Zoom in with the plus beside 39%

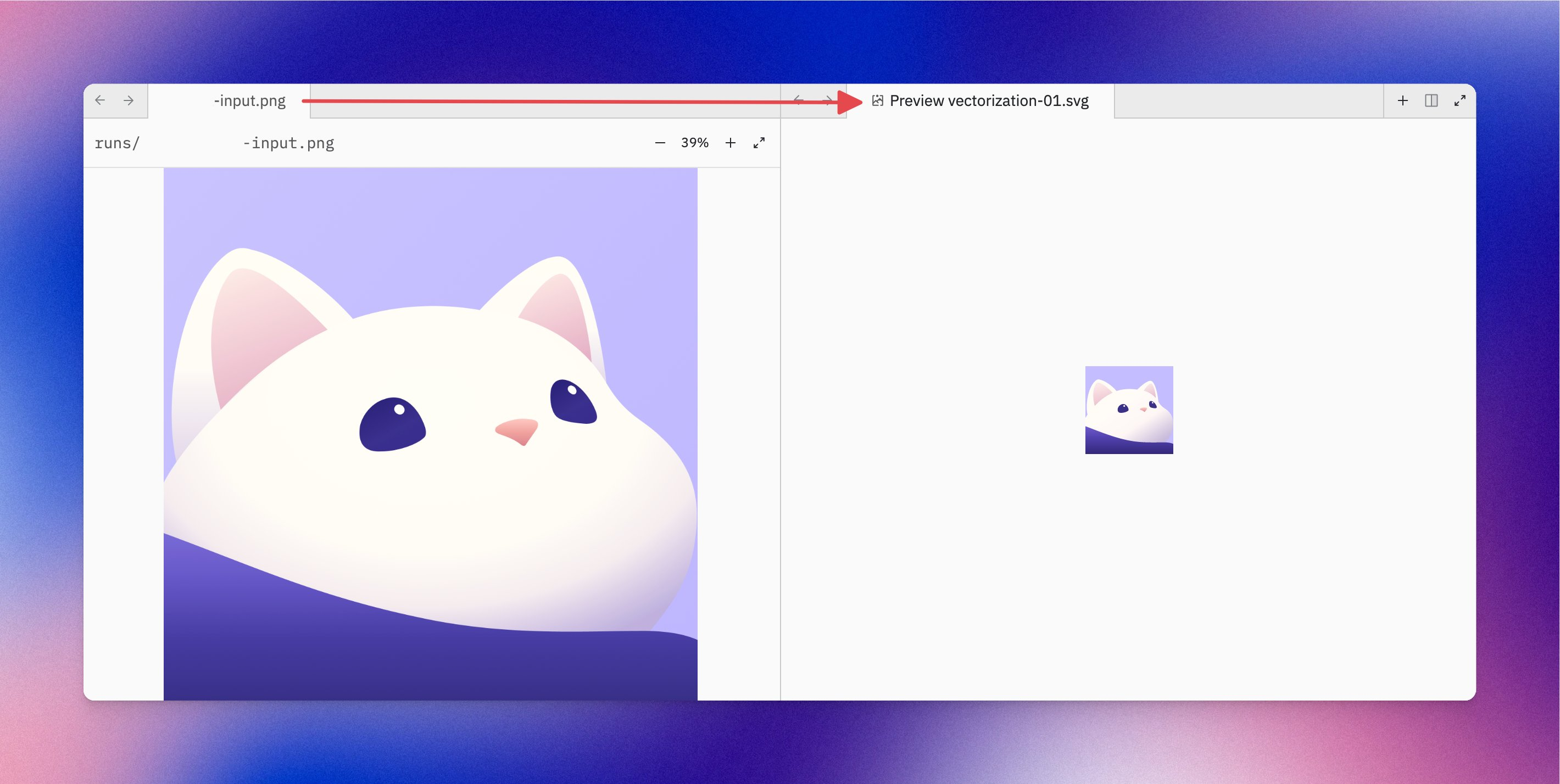pos(731,143)
